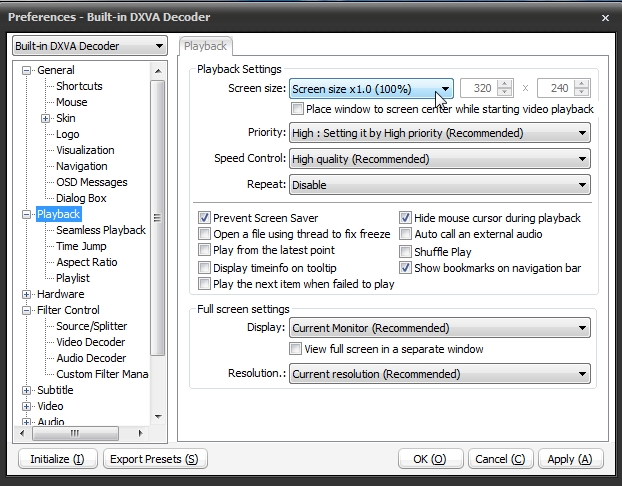Select the Playback tree item

pyautogui.click(x=59, y=214)
